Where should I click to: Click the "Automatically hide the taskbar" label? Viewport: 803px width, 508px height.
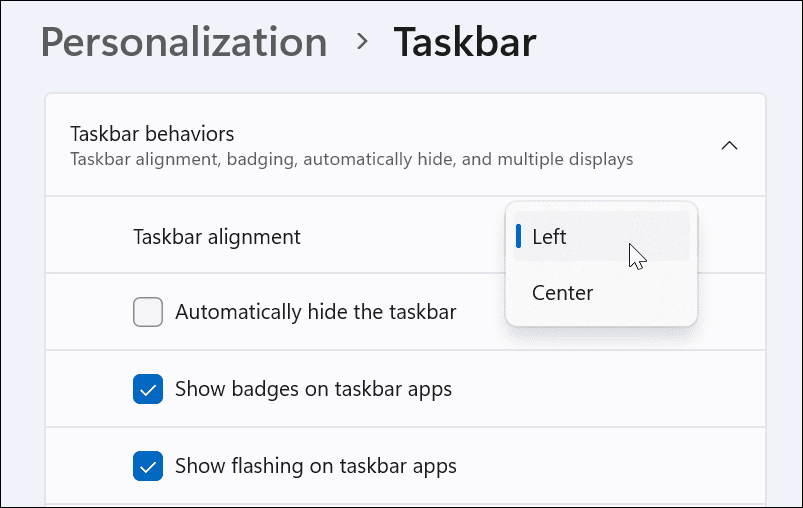(315, 312)
